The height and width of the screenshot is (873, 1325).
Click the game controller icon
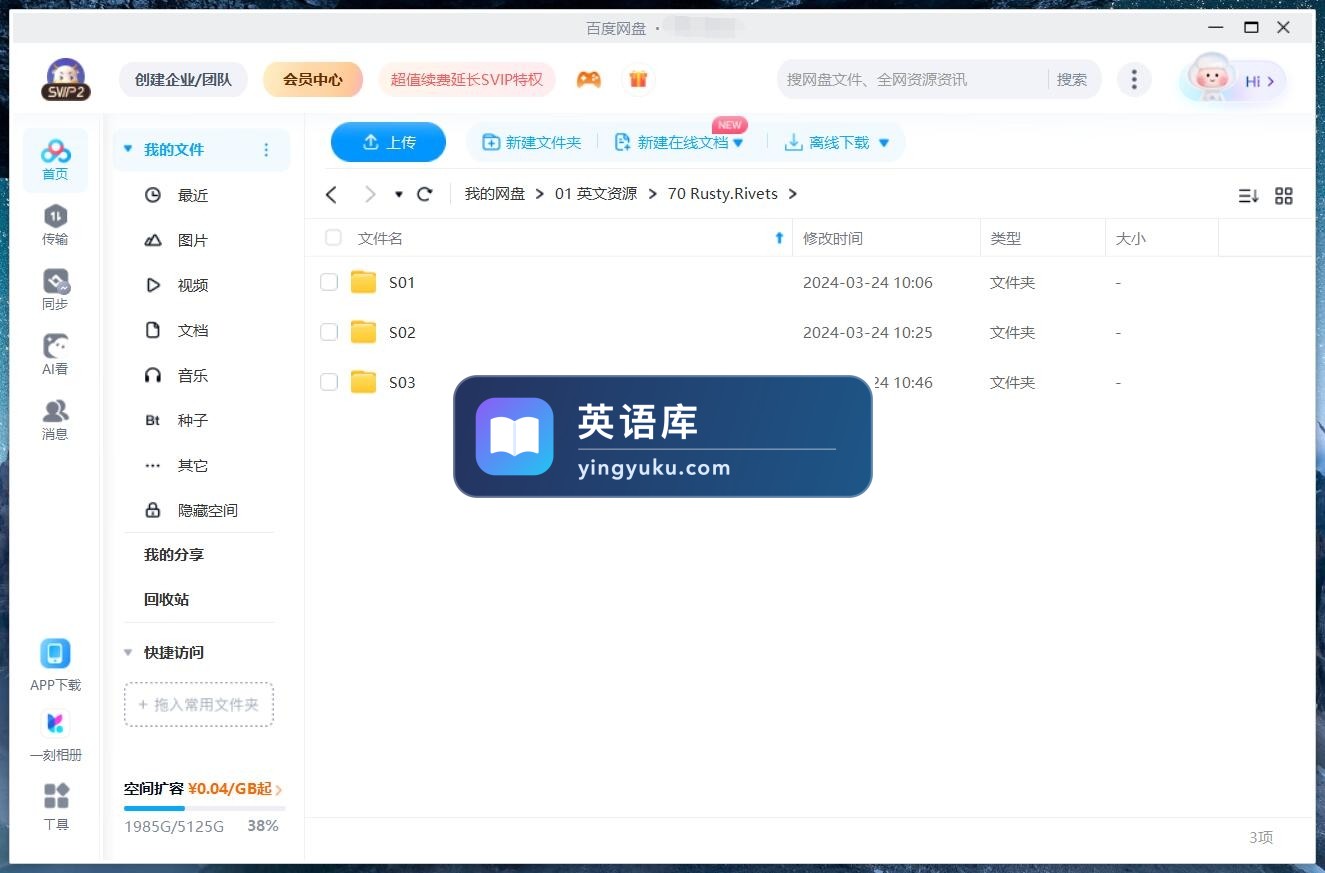pyautogui.click(x=589, y=79)
